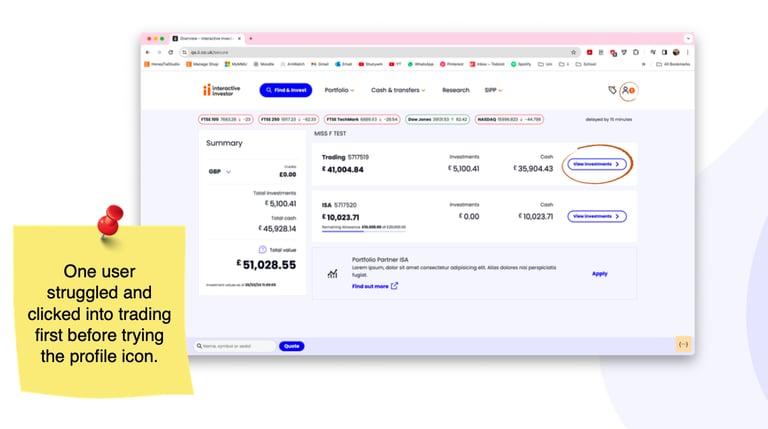The height and width of the screenshot is (429, 768).
Task: Open the tab search chevron
Action: pos(688,38)
